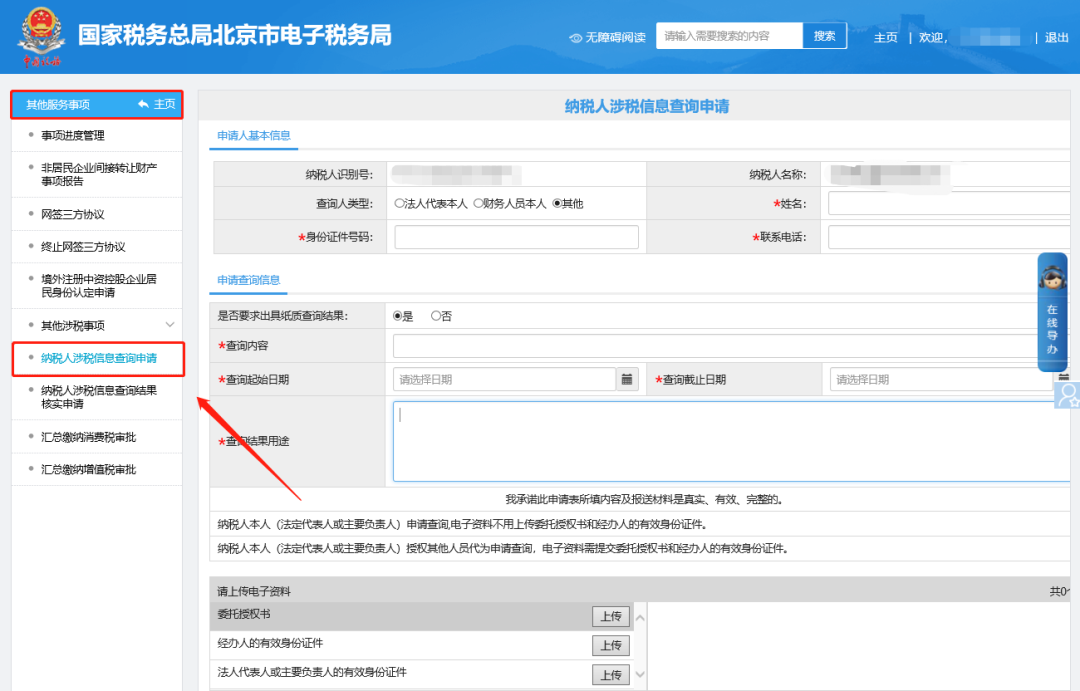Open the 在线导办 assistant widget
The height and width of the screenshot is (691, 1080).
pos(1052,312)
